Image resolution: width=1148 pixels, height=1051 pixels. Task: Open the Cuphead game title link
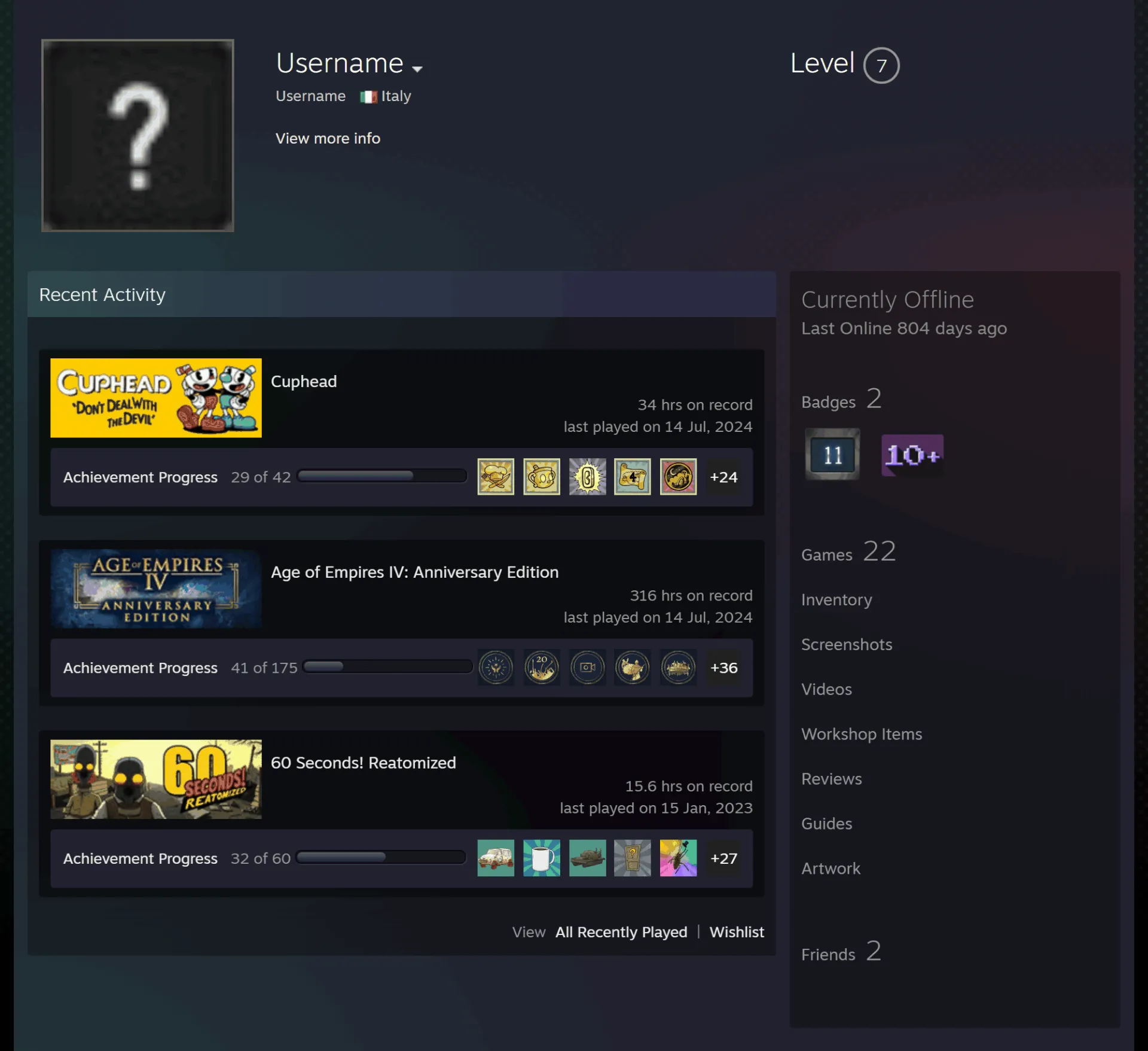tap(304, 382)
